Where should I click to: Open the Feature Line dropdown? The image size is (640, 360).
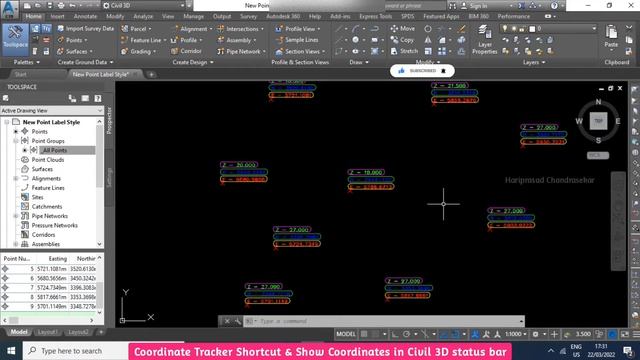[x=144, y=40]
